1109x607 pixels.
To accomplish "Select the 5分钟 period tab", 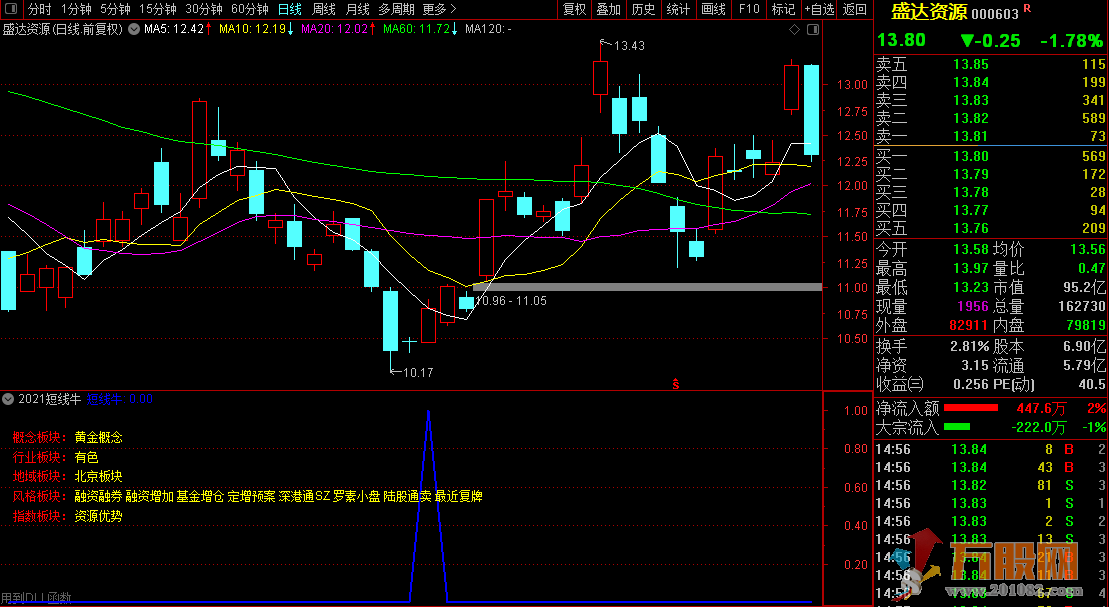I will coord(115,9).
